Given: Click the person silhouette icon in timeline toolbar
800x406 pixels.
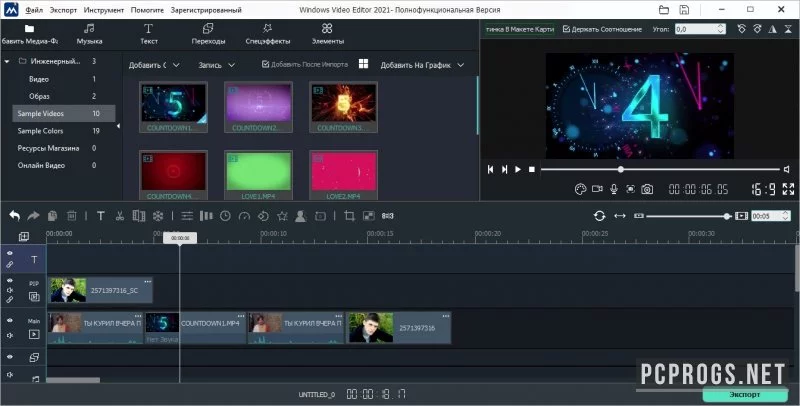Looking at the screenshot, I should (x=301, y=216).
